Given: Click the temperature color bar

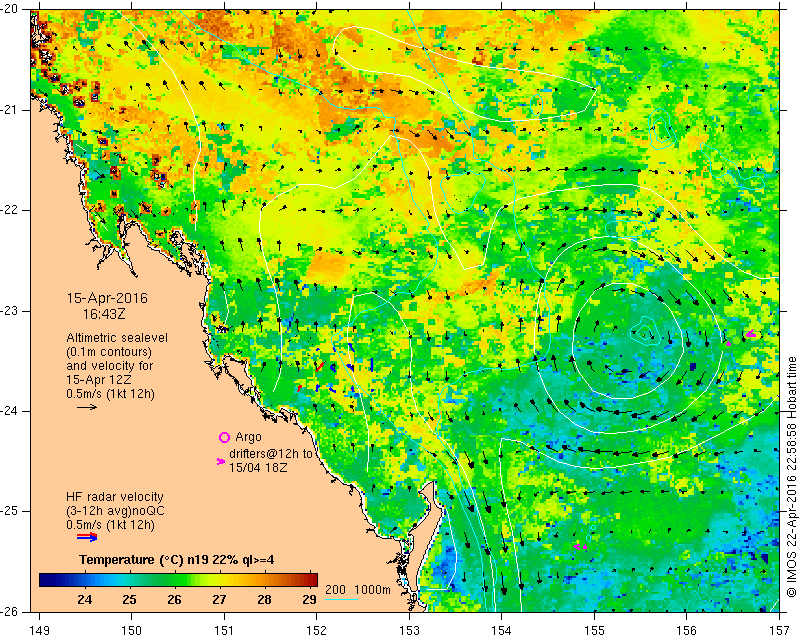Looking at the screenshot, I should point(178,580).
